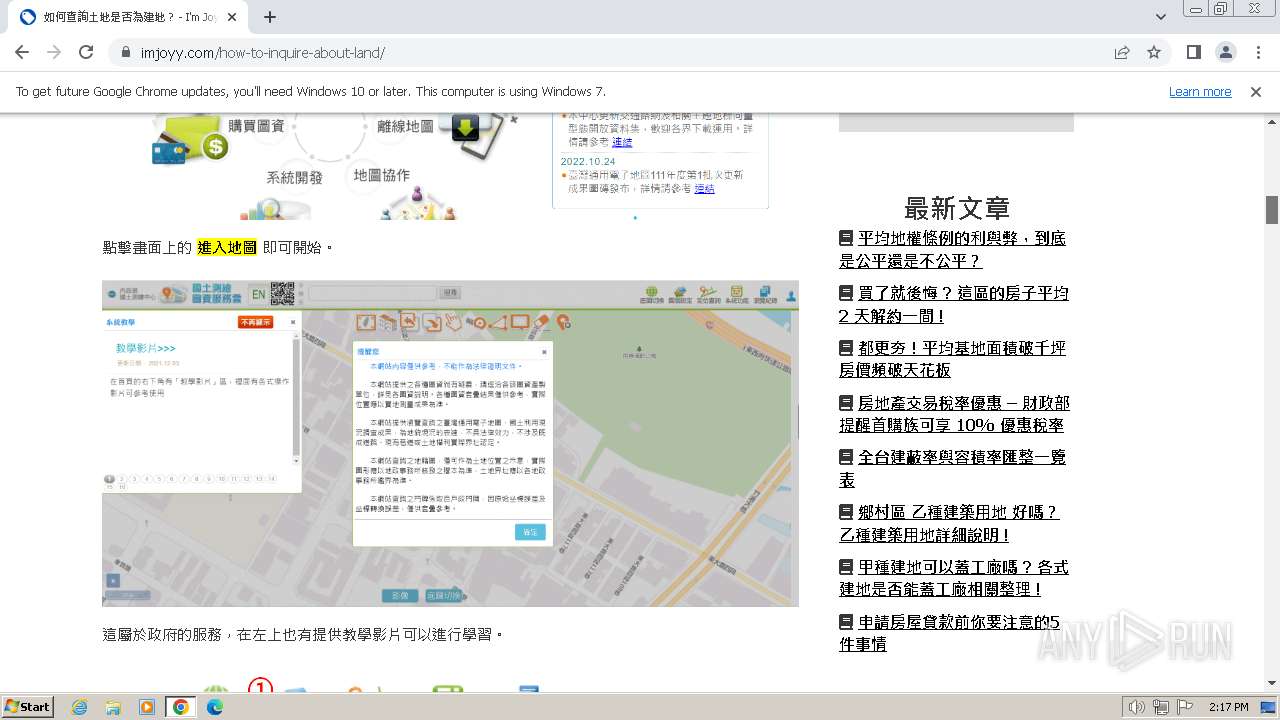Launch Microsoft Edge from taskbar

[x=215, y=707]
